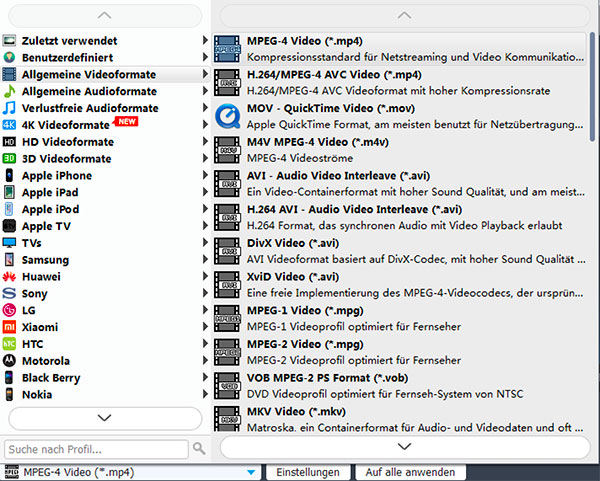Viewport: 600px width, 481px height.
Task: Select H.264/MPEG-4 AVC Video (*.mp4) format
Action: pos(399,83)
